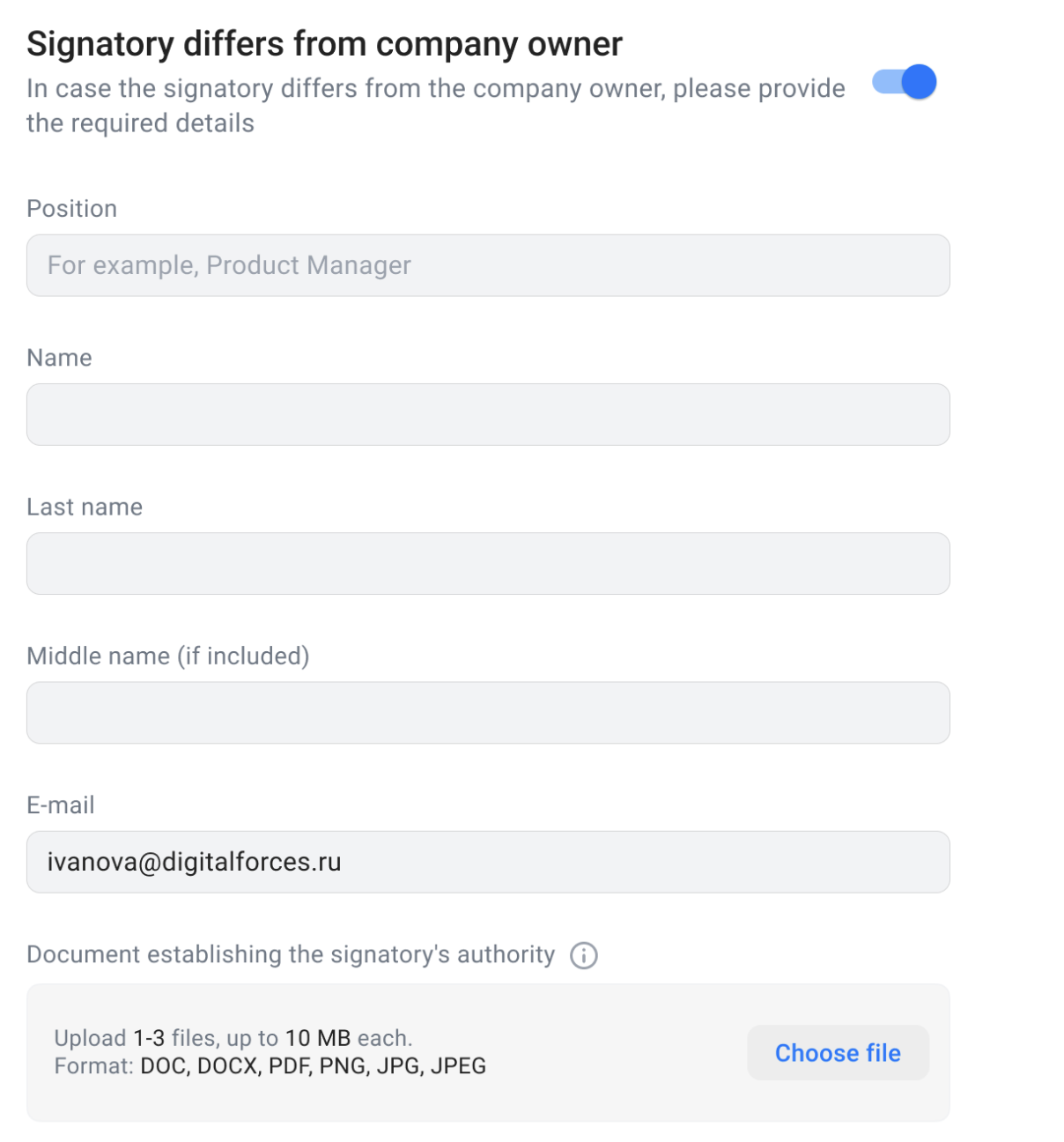The image size is (1064, 1142).
Task: Click the Position field label
Action: pyautogui.click(x=72, y=209)
